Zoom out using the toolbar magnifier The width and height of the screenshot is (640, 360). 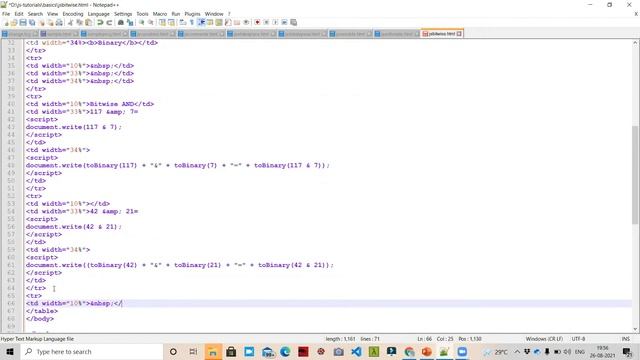pos(151,22)
